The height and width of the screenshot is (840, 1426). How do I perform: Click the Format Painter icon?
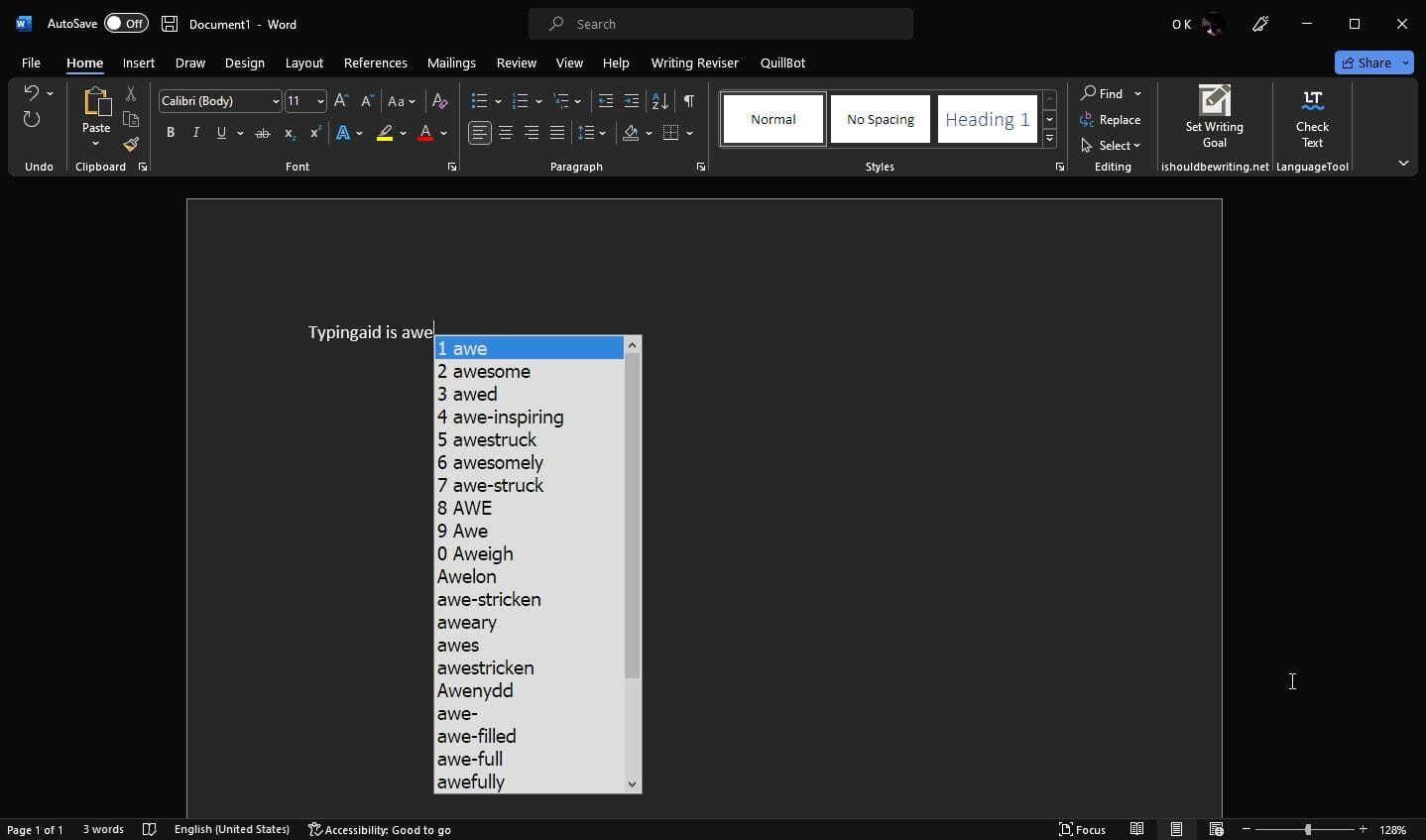tap(131, 145)
